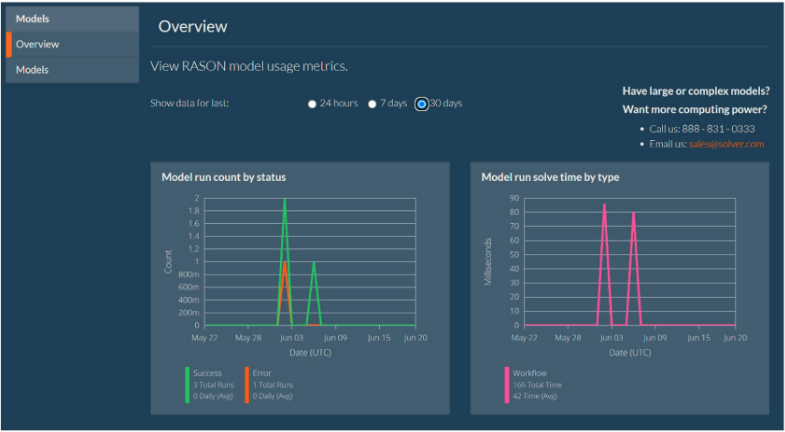Click the orange Error legend color bar
Image resolution: width=785 pixels, height=432 pixels.
(246, 384)
